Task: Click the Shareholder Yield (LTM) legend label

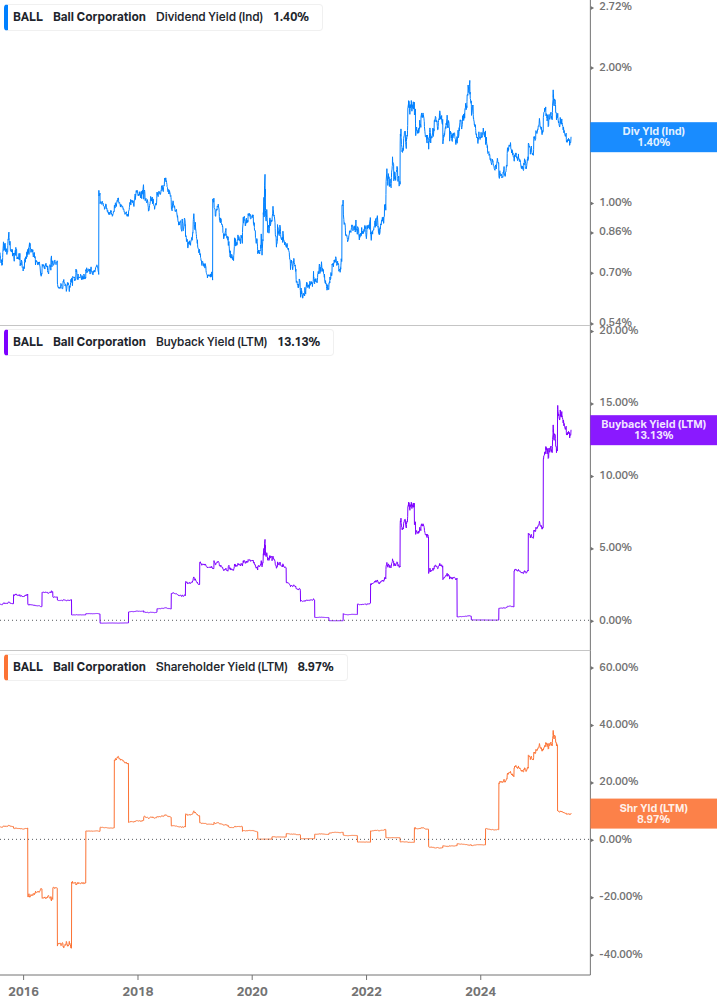Action: click(x=222, y=667)
